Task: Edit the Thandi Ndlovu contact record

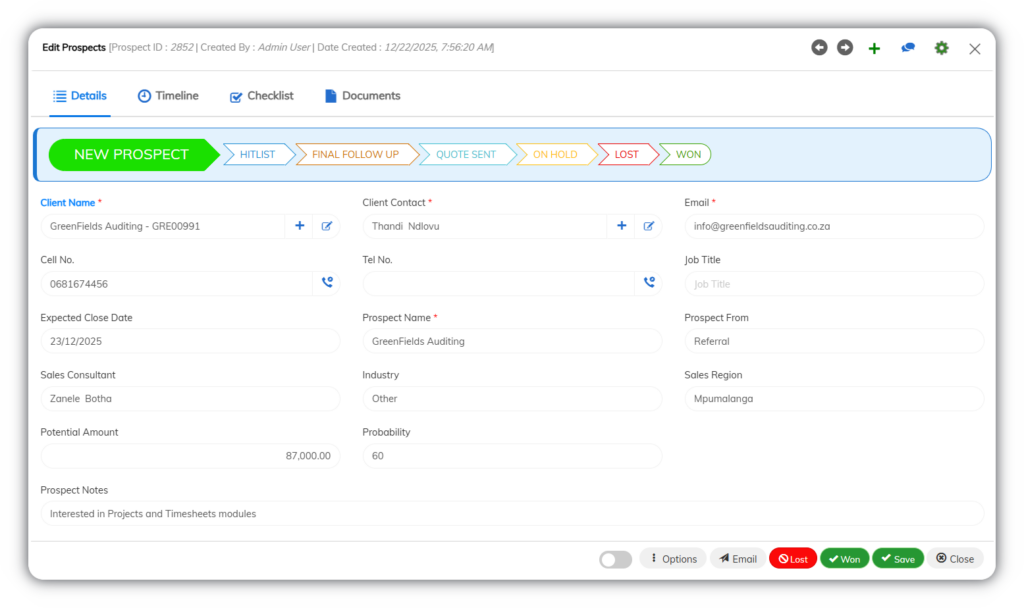Action: 648,226
